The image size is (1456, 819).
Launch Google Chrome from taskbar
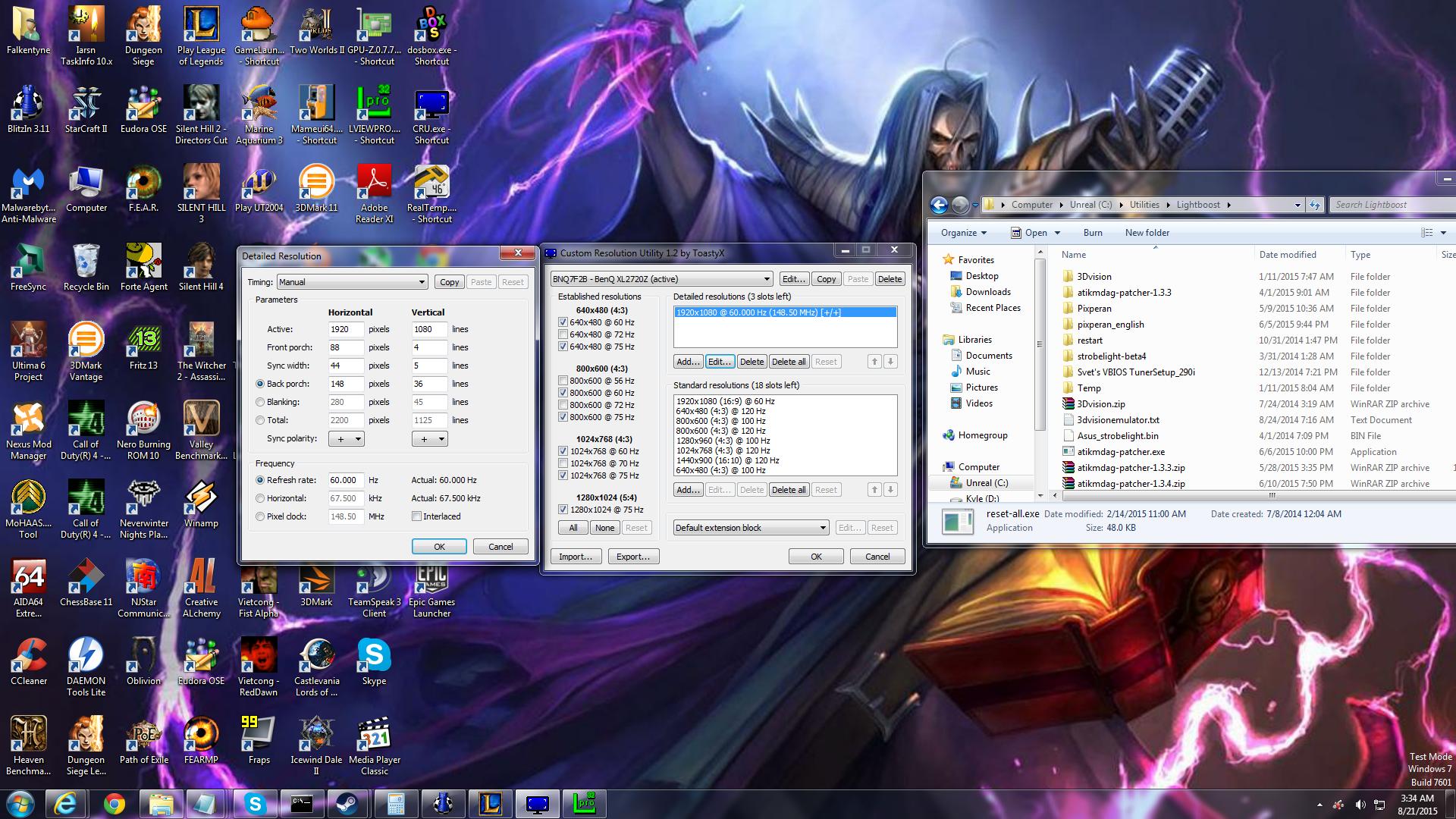click(115, 804)
